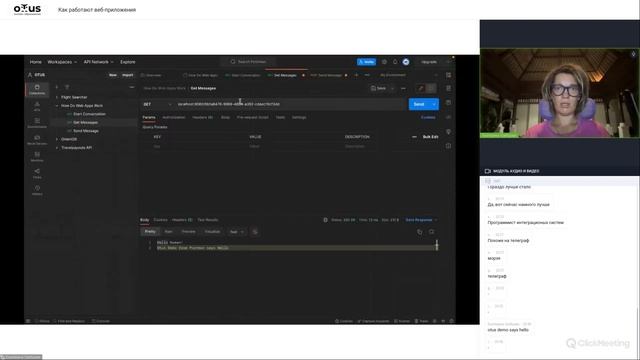Viewport: 640px width, 360px height.
Task: Open the Authorization request tab
Action: coord(174,118)
